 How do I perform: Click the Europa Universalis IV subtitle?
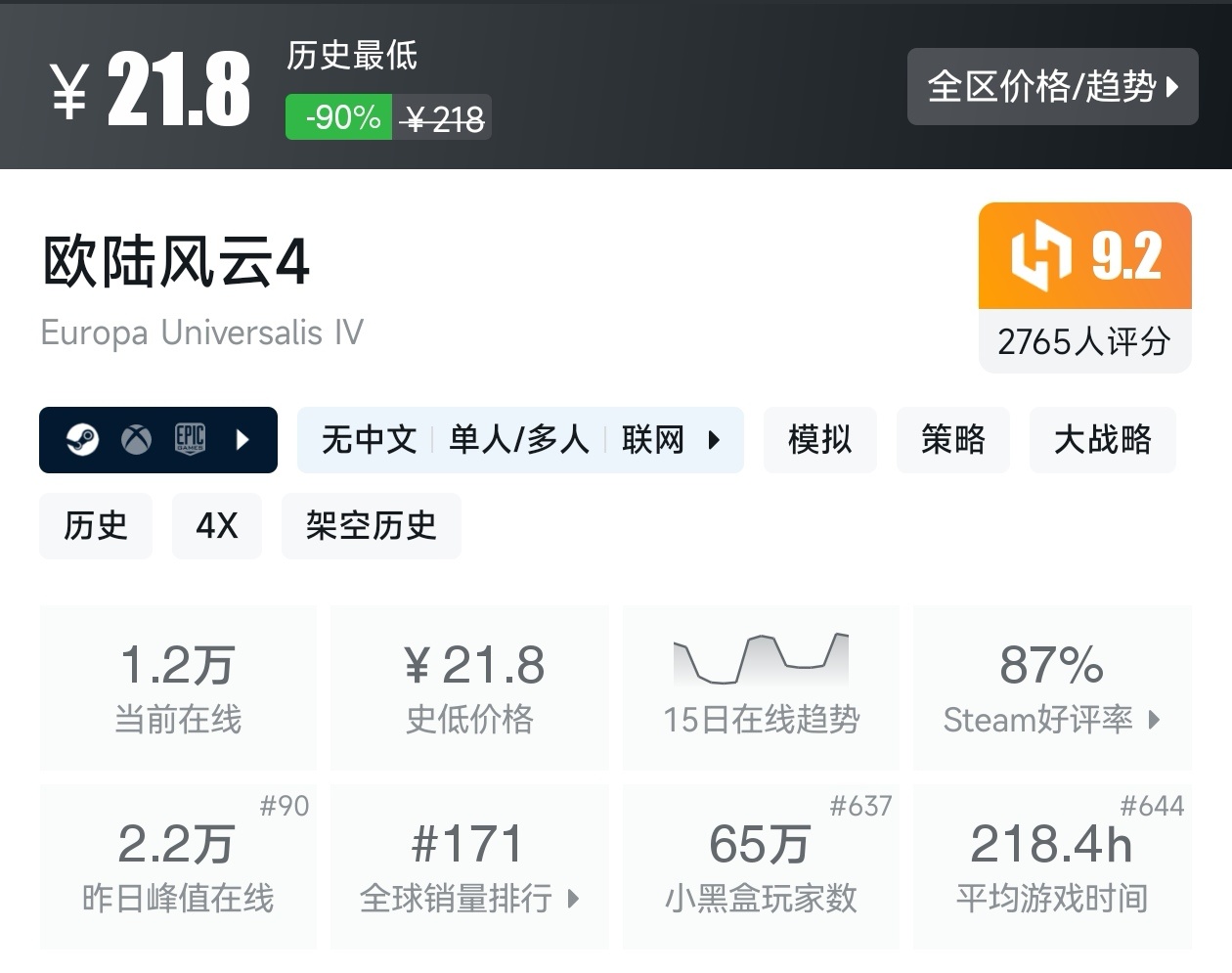point(202,332)
